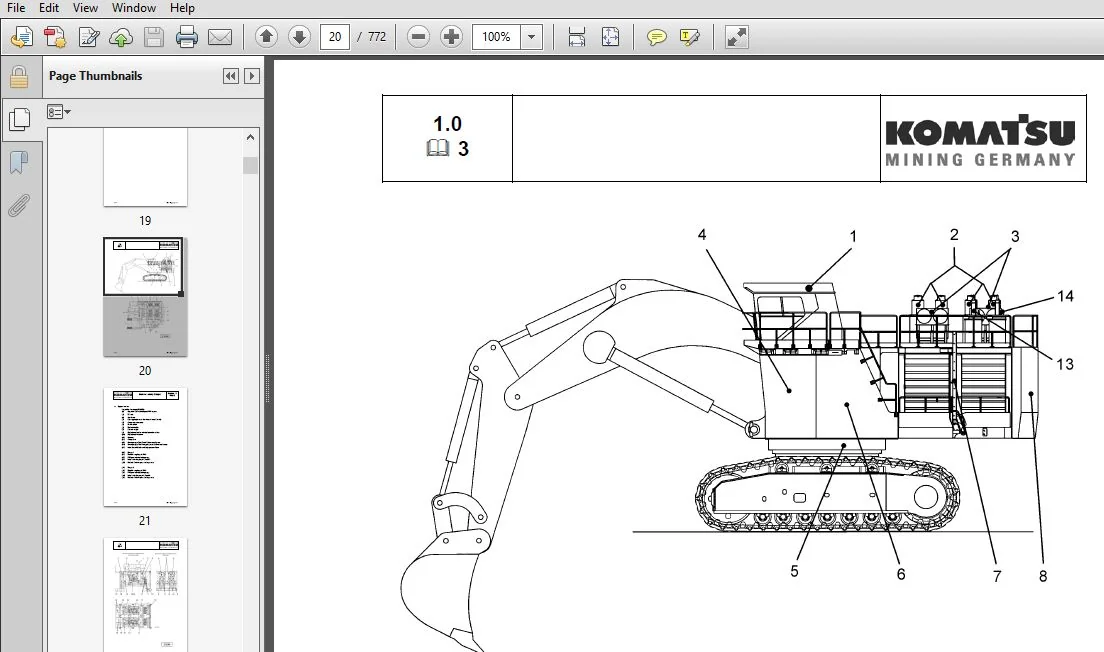The height and width of the screenshot is (652, 1104).
Task: Click the email envelope icon
Action: pyautogui.click(x=220, y=37)
